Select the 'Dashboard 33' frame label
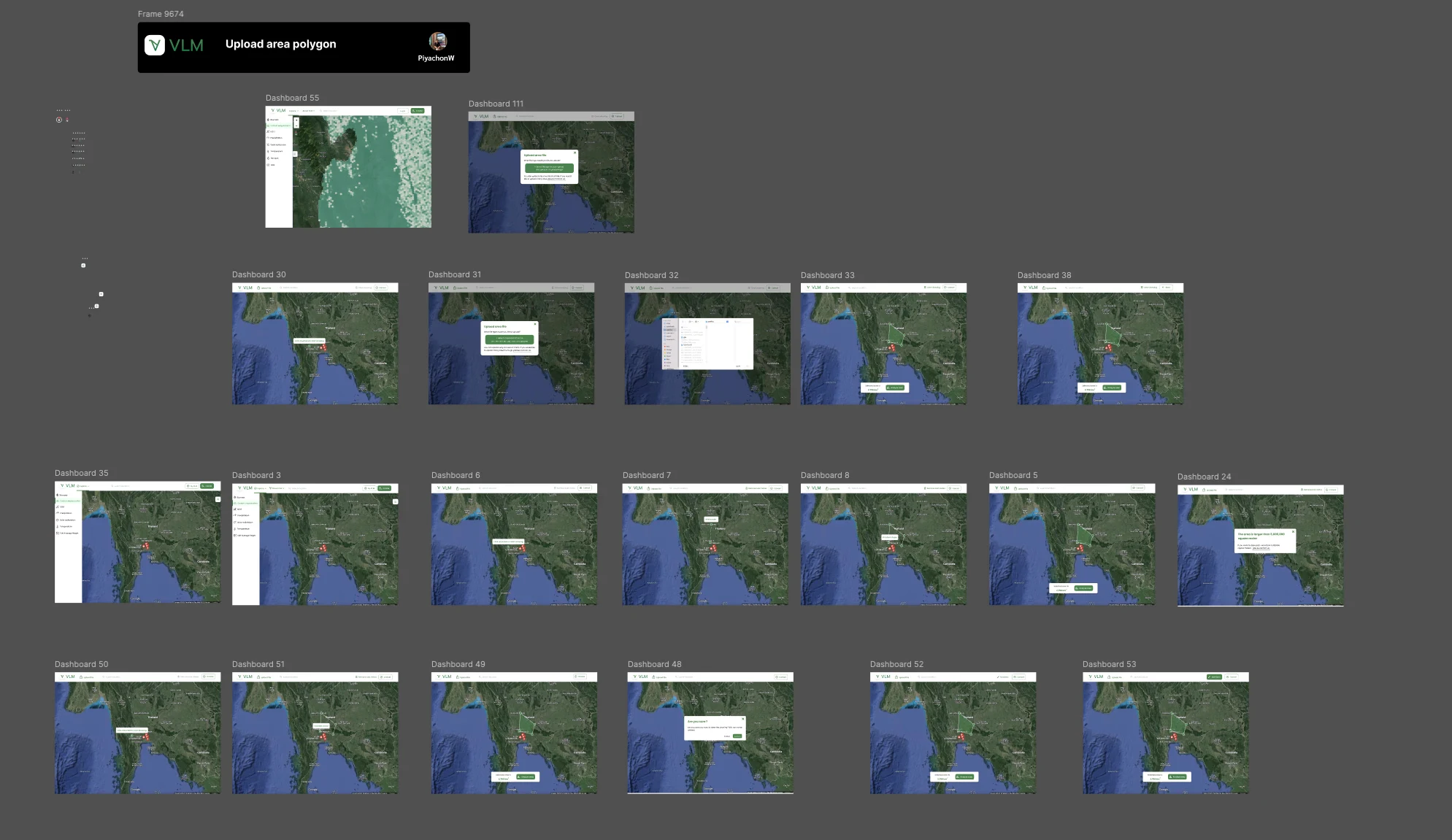 click(x=827, y=275)
